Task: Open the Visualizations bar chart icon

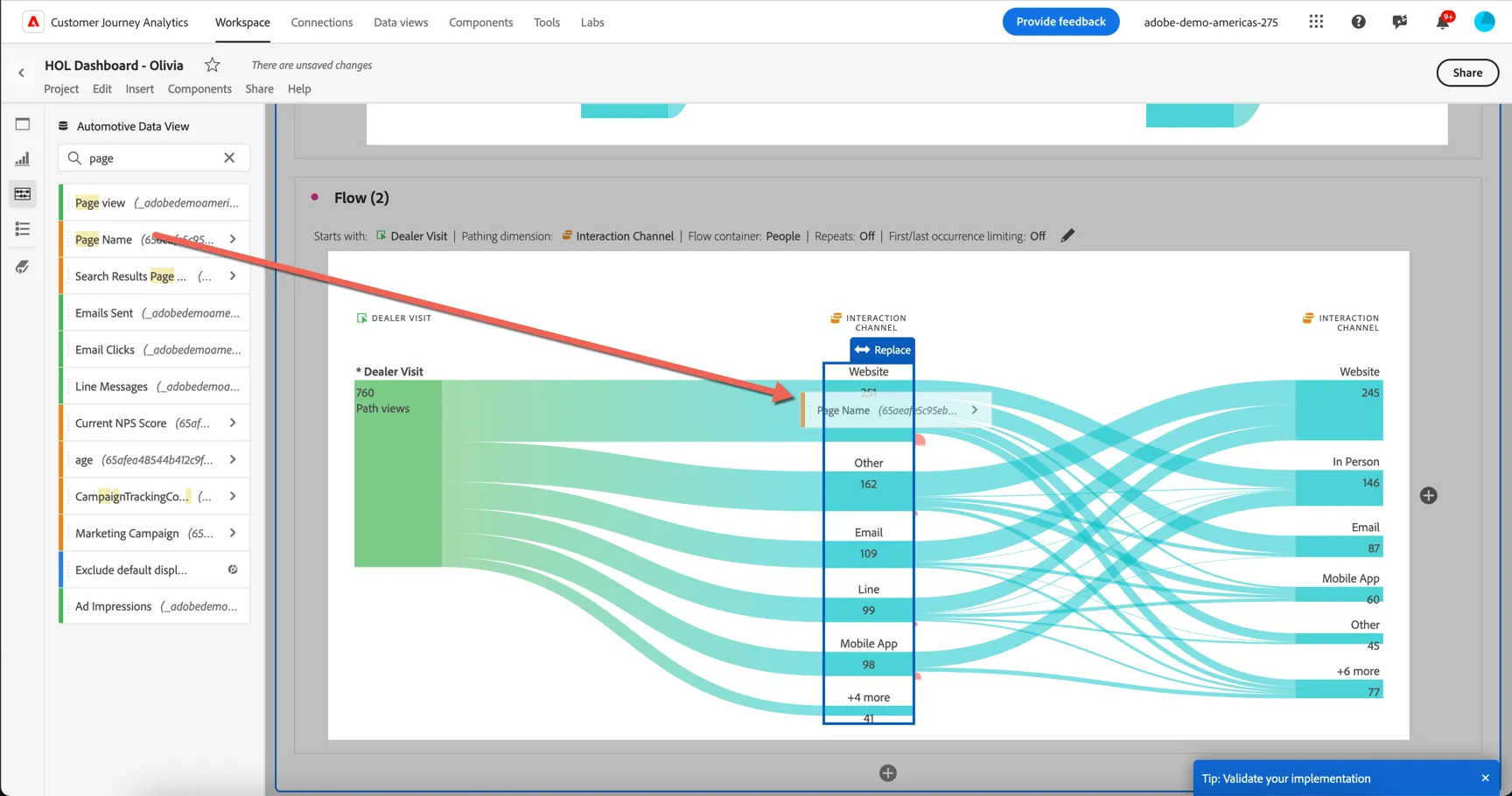Action: pyautogui.click(x=23, y=159)
